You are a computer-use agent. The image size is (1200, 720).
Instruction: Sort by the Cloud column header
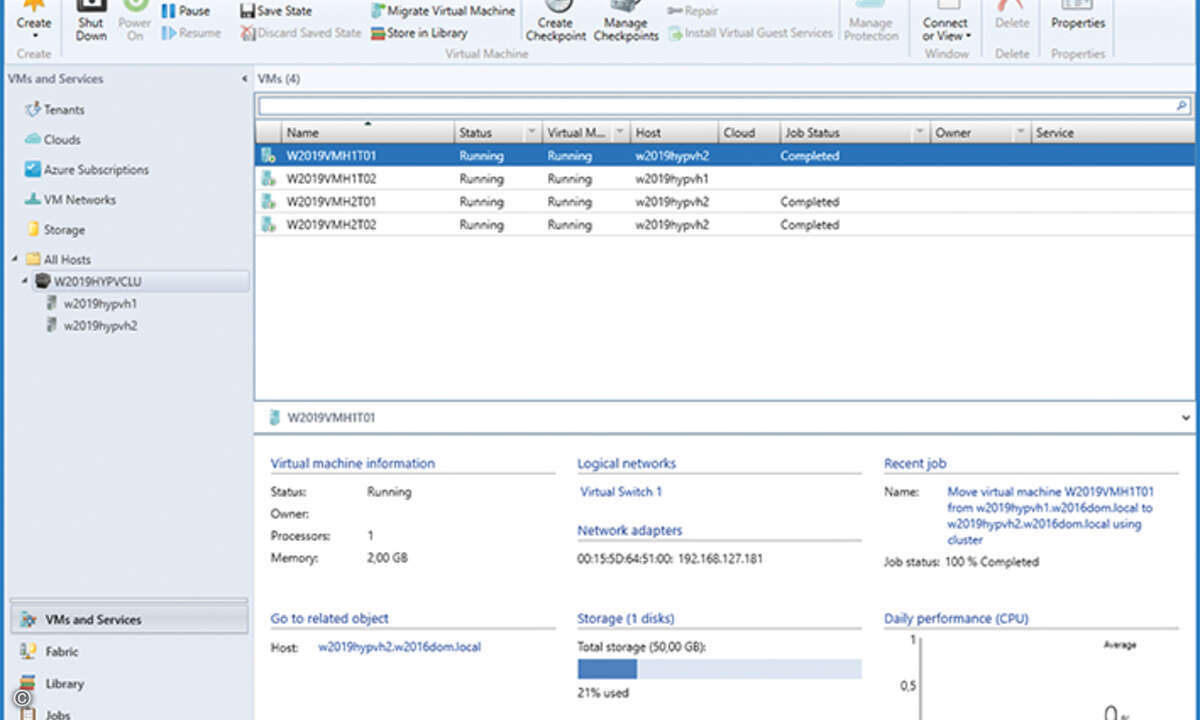[x=749, y=133]
